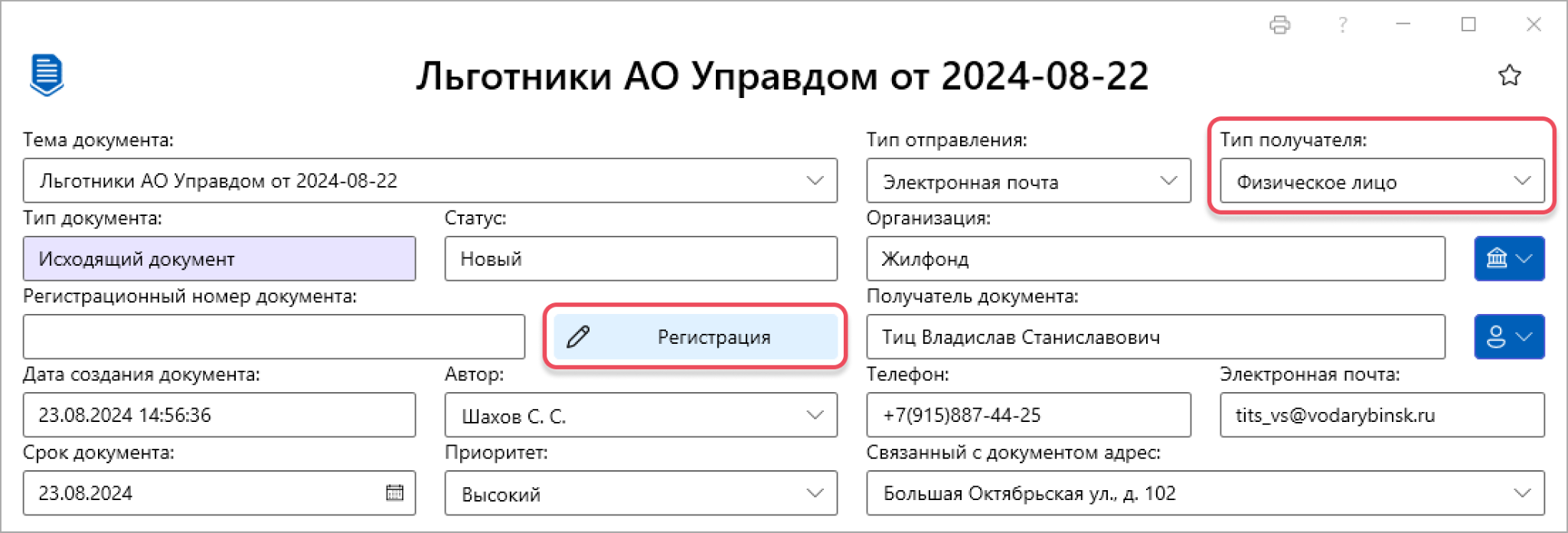Click the Регистрация button
The image size is (1568, 533).
tap(695, 337)
